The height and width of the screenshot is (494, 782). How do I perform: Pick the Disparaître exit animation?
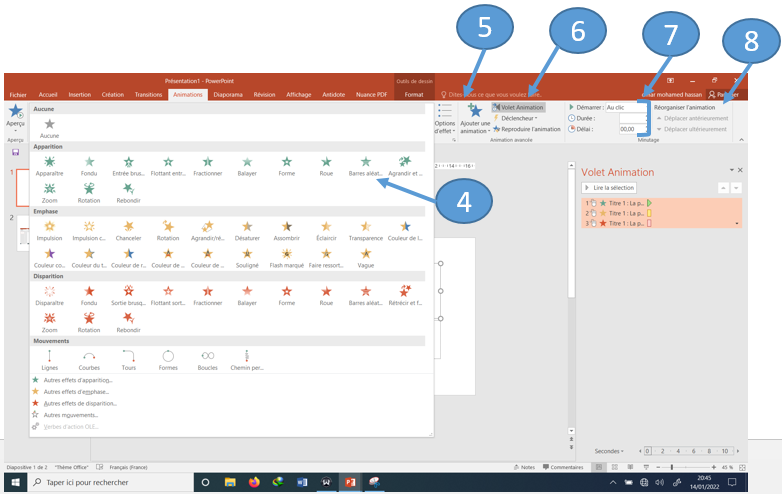click(49, 295)
